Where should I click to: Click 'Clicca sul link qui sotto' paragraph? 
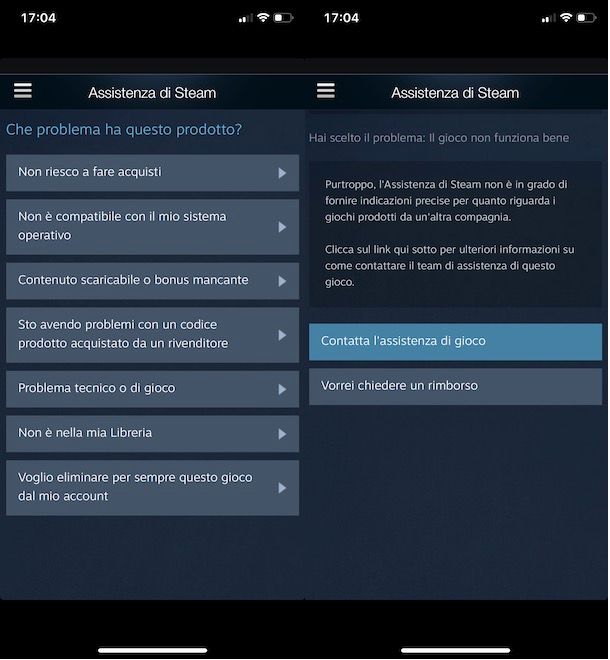pos(449,266)
